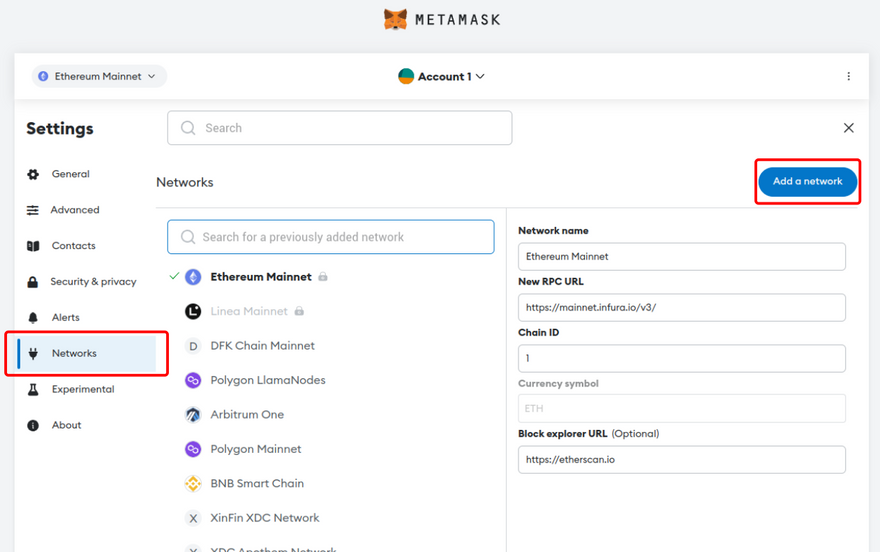Select DFK Chain Mainnet from list
Screen dimensions: 880x552
click(x=262, y=346)
